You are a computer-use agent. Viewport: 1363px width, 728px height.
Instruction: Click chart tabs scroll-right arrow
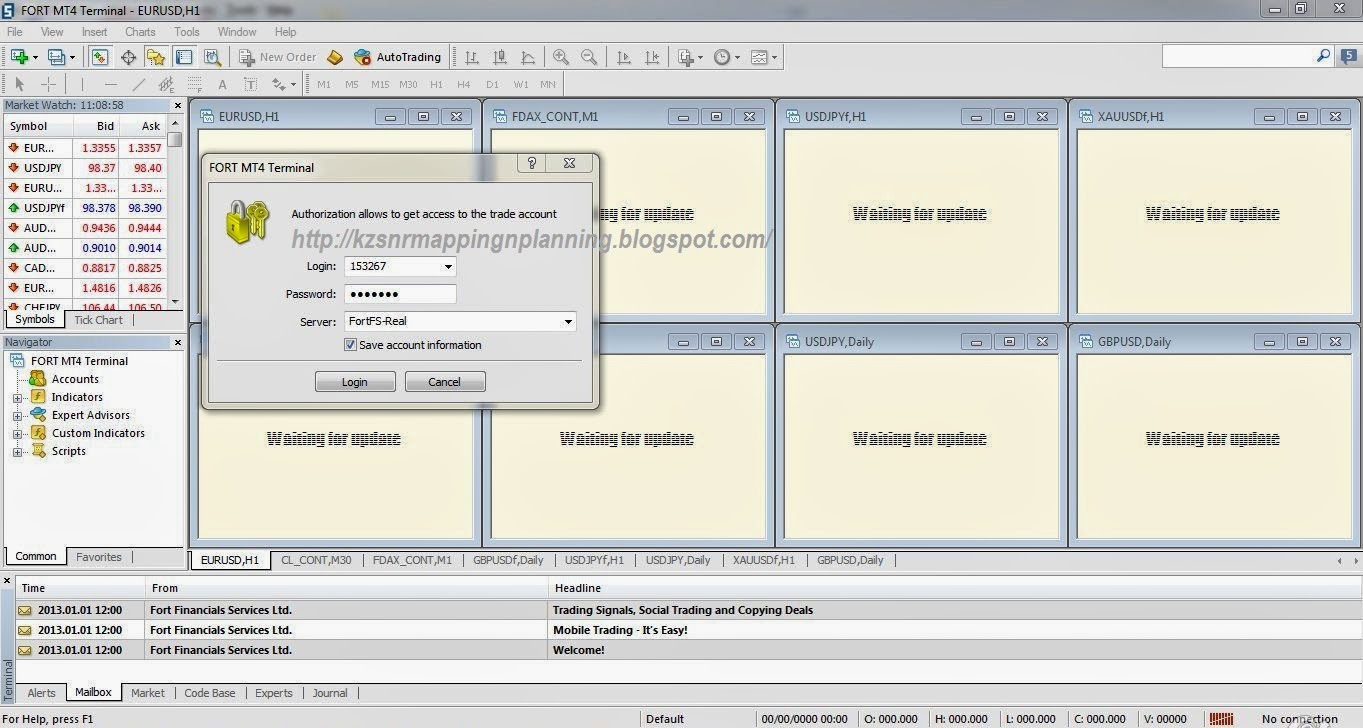click(1356, 560)
